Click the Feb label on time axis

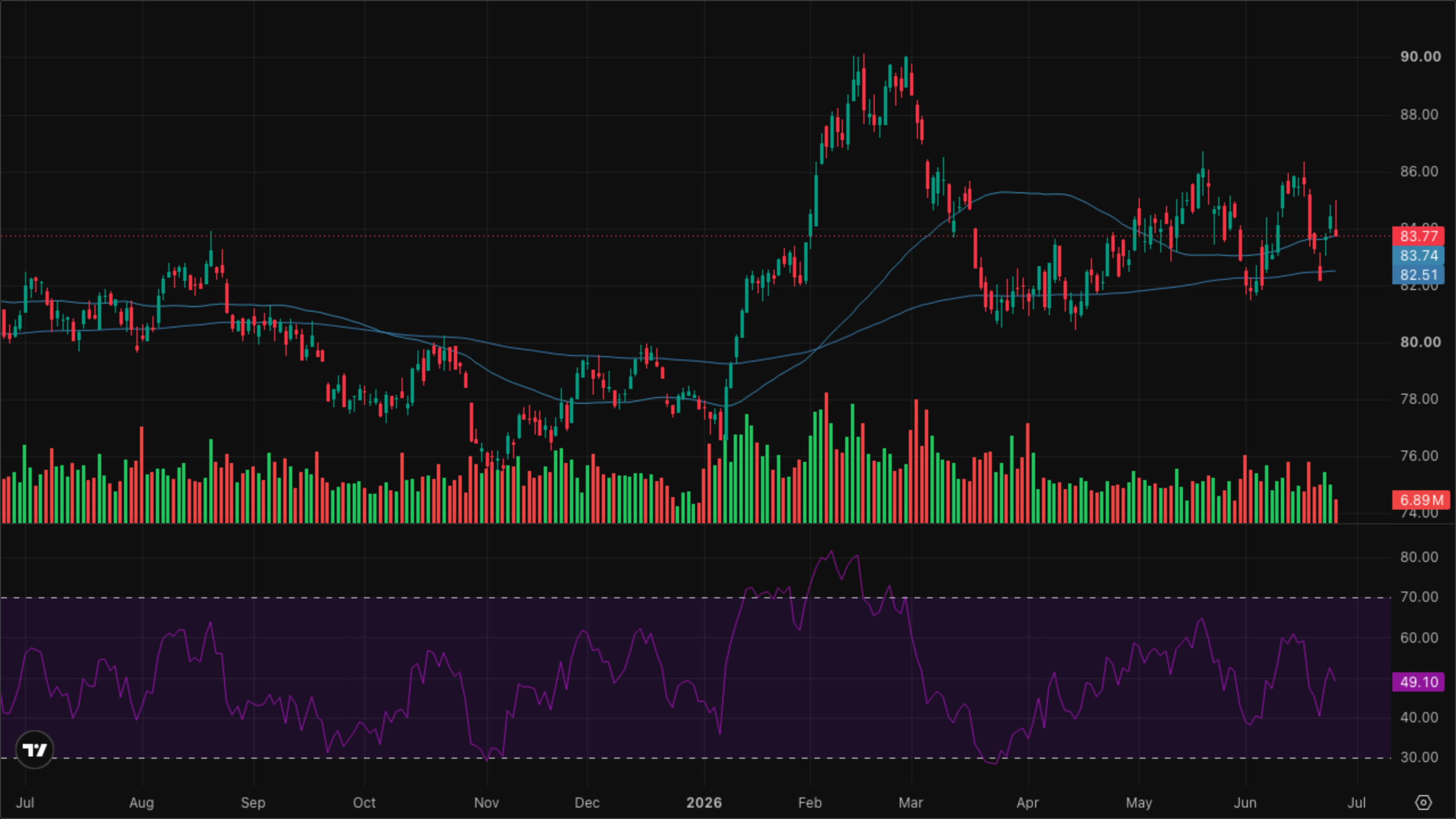[810, 803]
